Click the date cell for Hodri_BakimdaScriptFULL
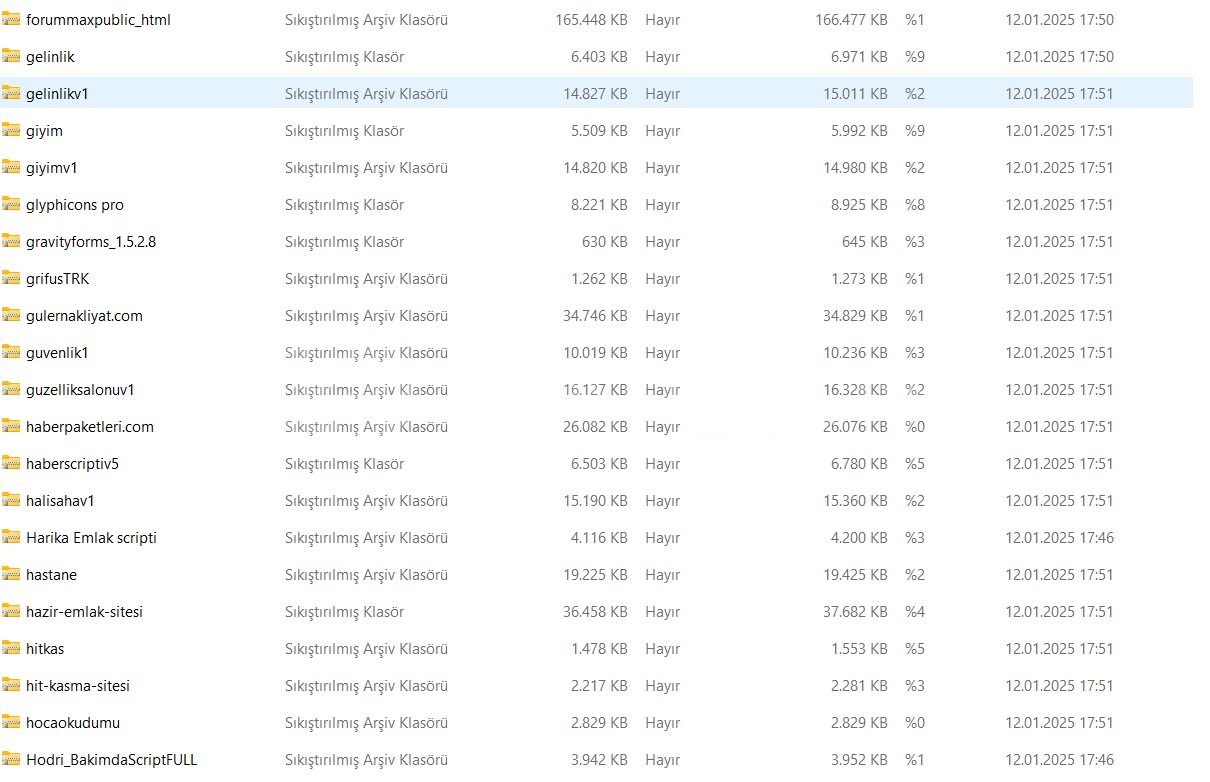The width and height of the screenshot is (1210, 782). click(1059, 760)
